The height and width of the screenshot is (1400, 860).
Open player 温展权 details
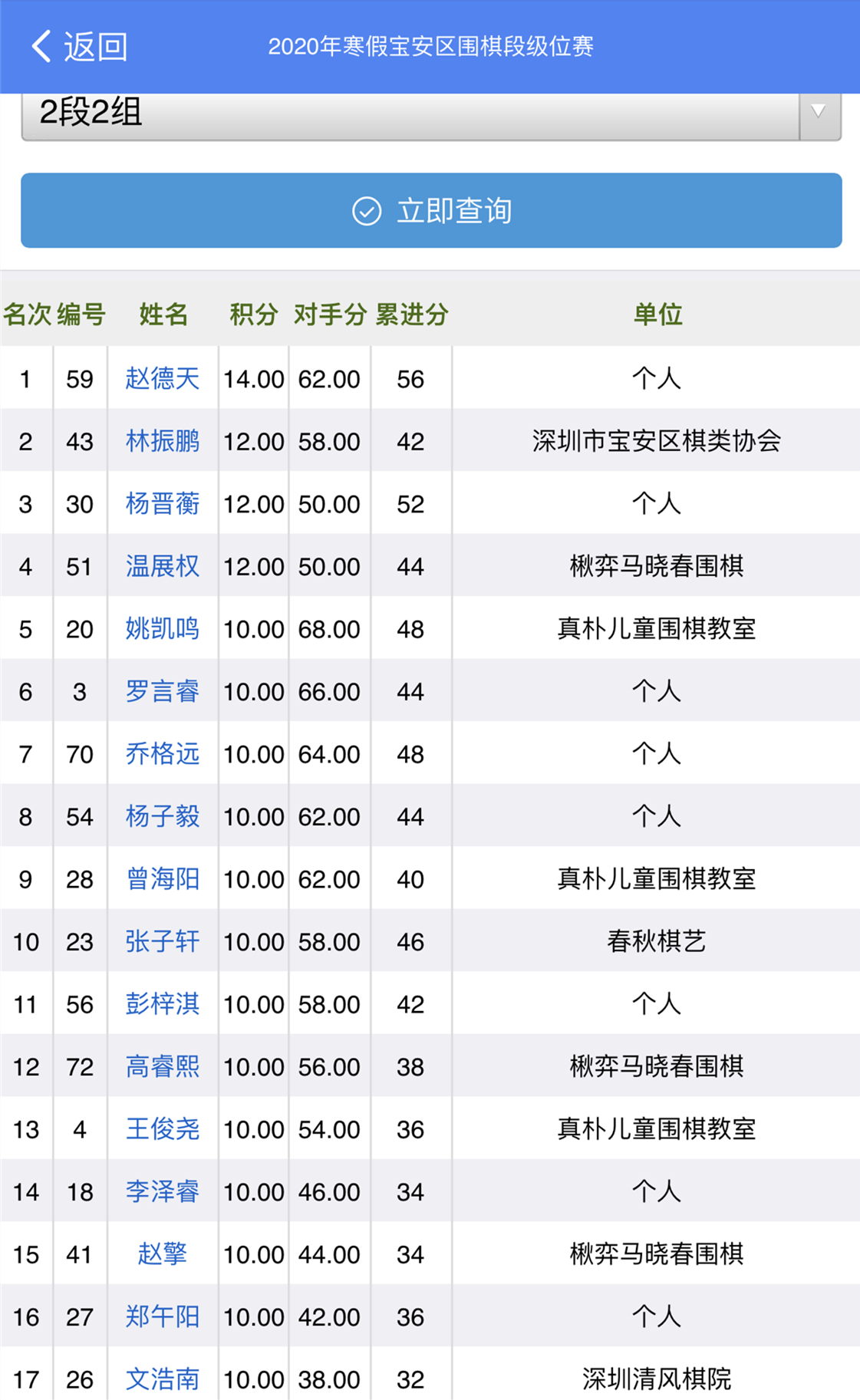pos(163,566)
